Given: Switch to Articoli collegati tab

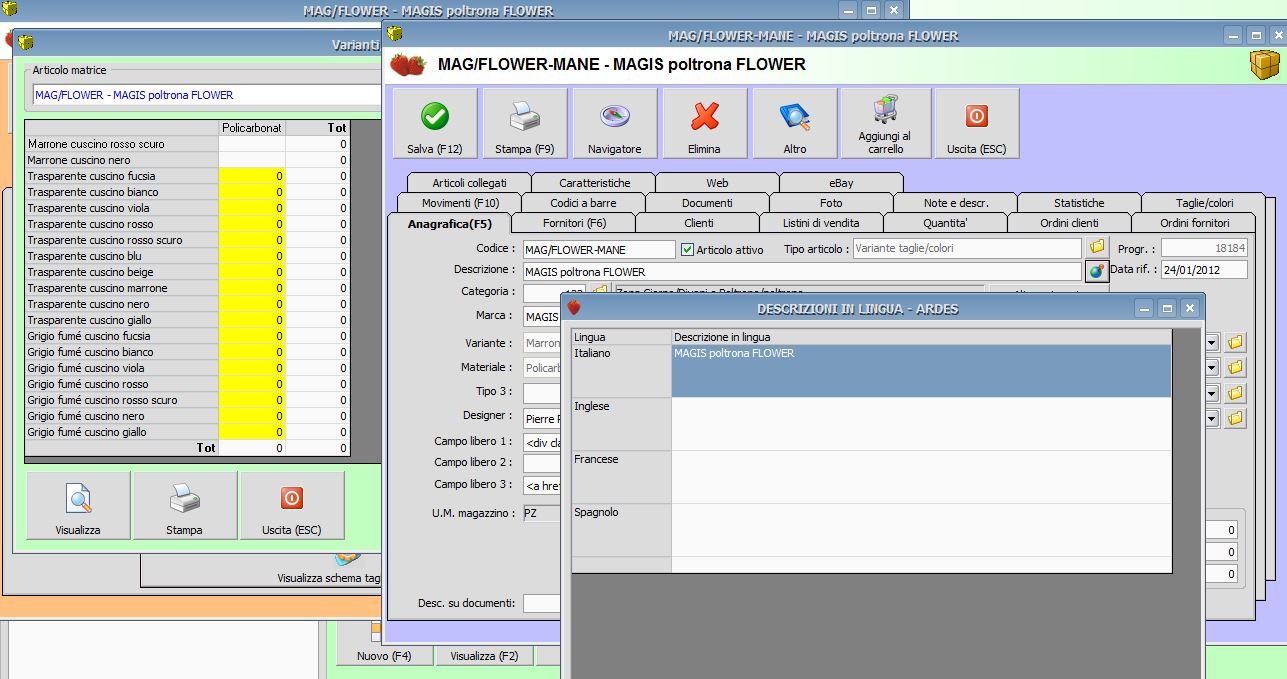Looking at the screenshot, I should pos(469,183).
